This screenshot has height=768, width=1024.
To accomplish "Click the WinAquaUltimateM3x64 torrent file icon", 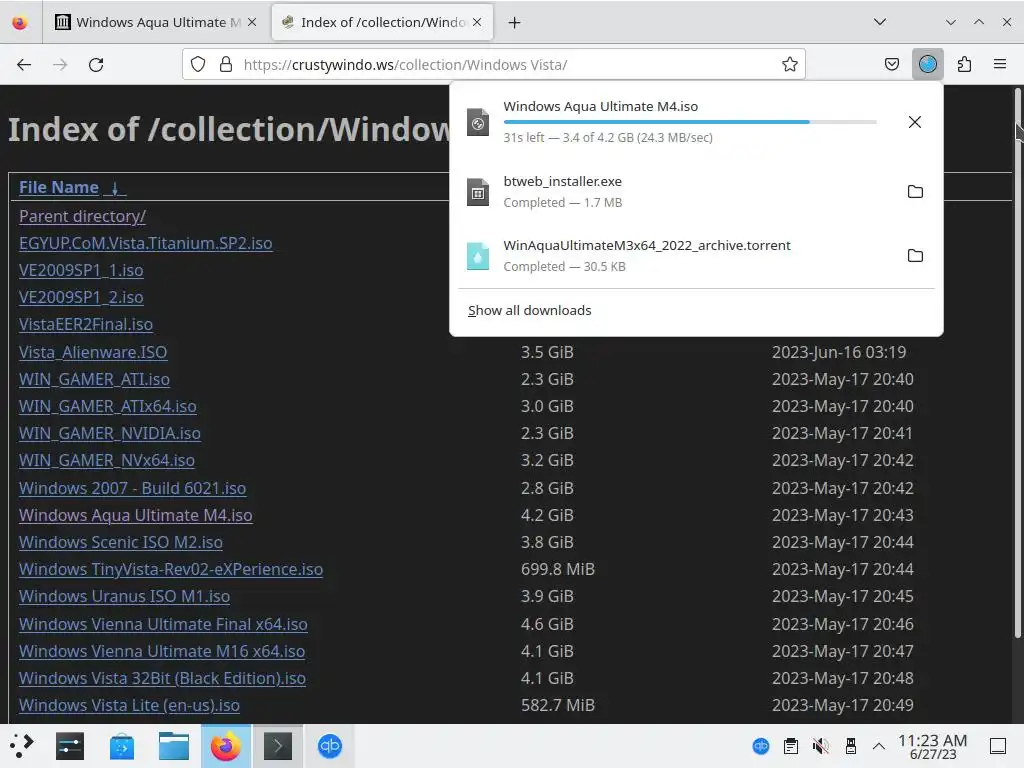I will point(477,256).
